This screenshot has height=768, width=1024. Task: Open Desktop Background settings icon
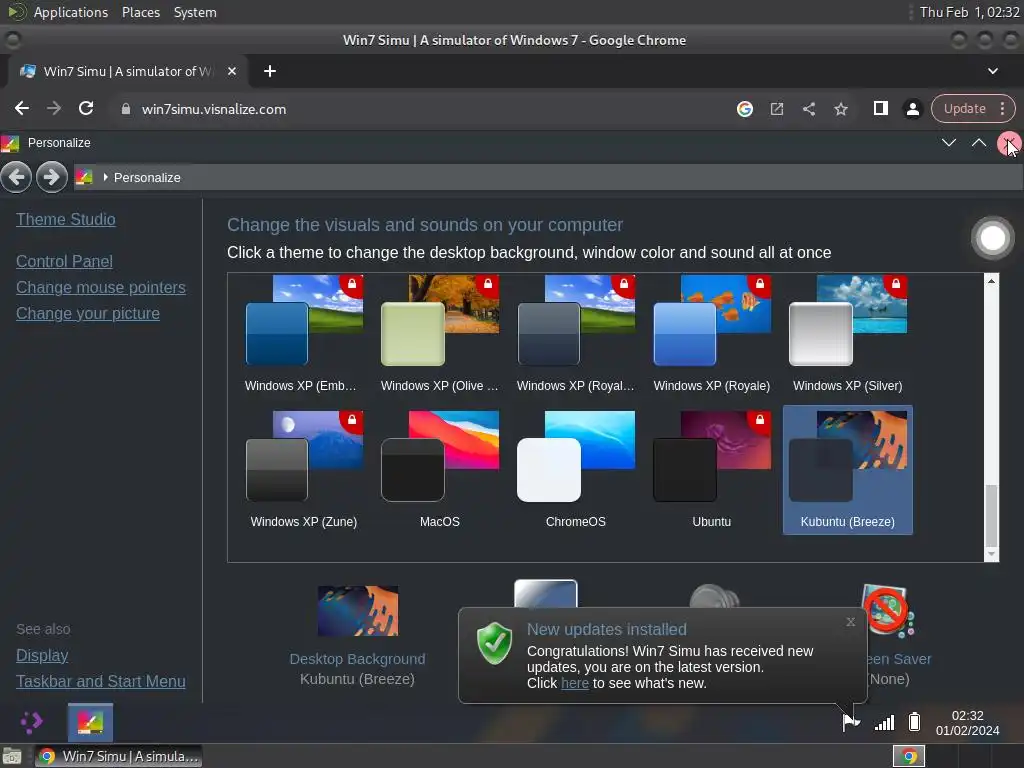(x=358, y=611)
